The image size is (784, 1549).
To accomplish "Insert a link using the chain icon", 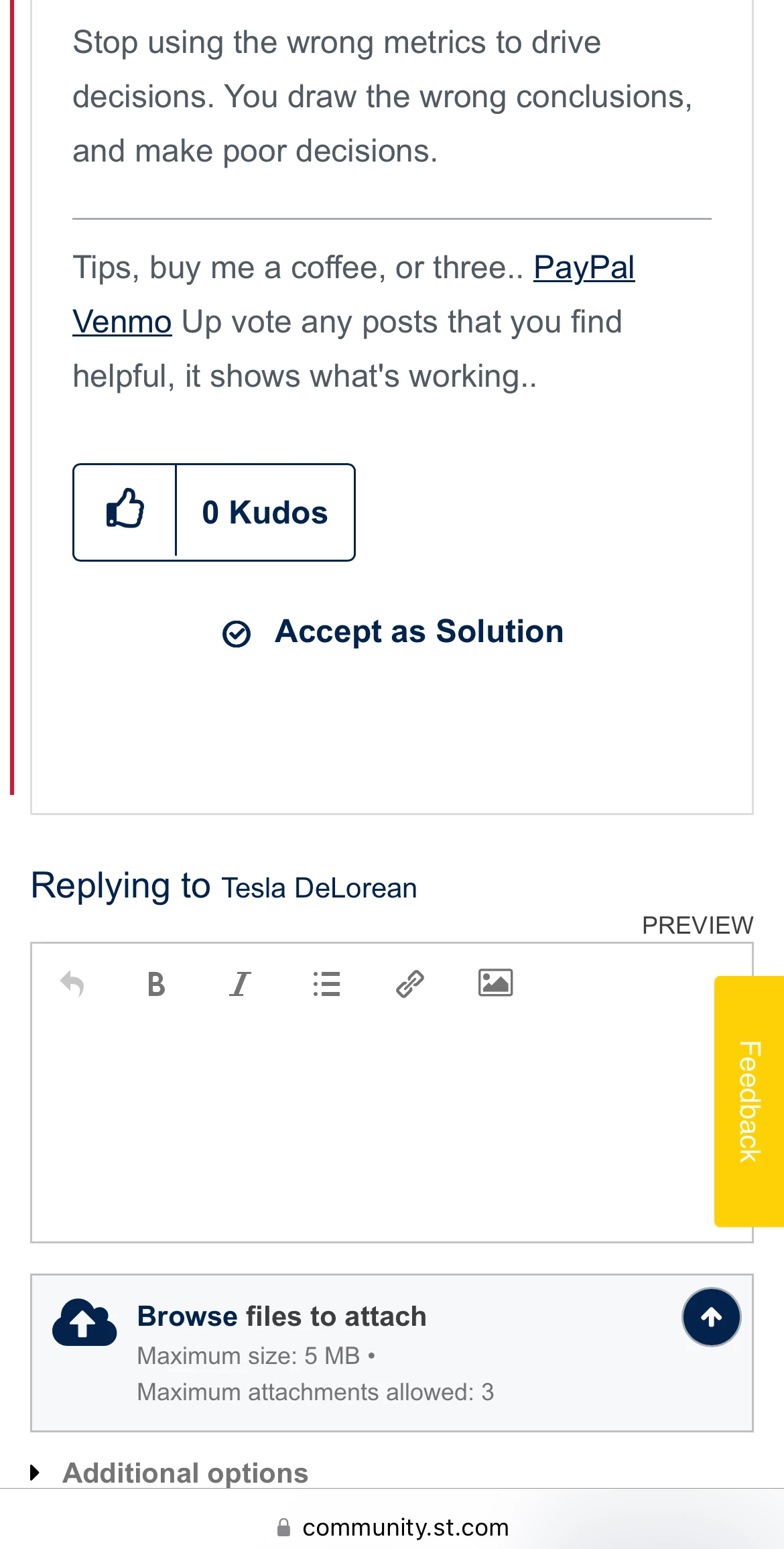I will (x=410, y=984).
